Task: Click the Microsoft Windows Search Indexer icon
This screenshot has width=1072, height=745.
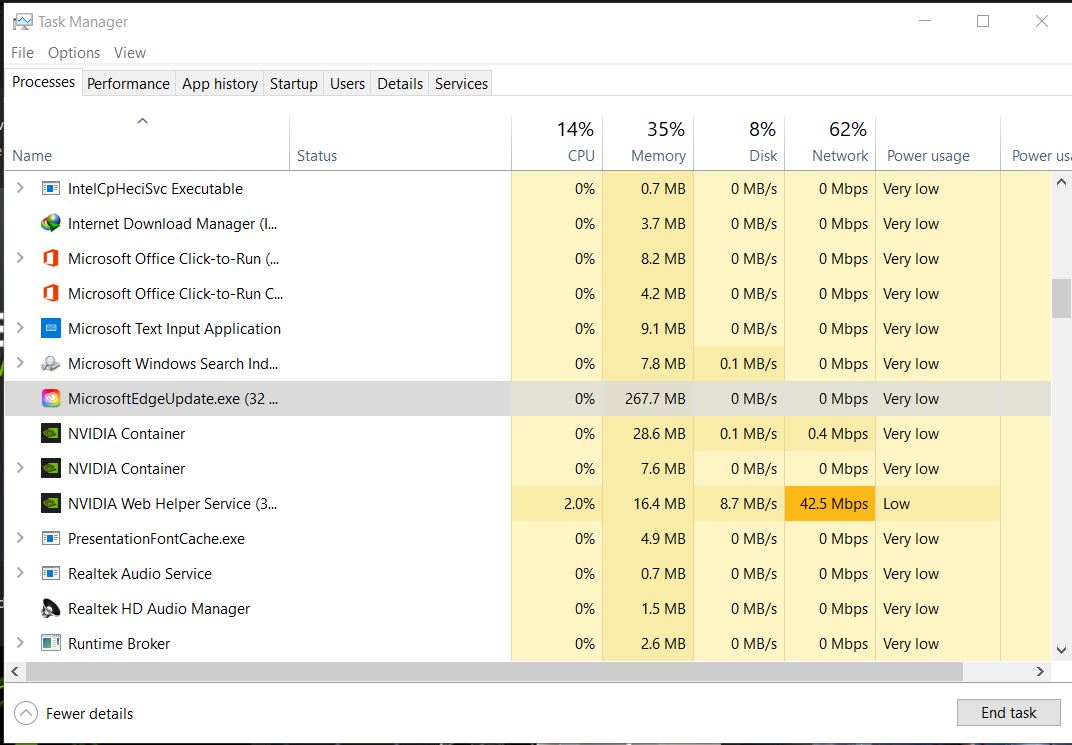Action: tap(50, 364)
